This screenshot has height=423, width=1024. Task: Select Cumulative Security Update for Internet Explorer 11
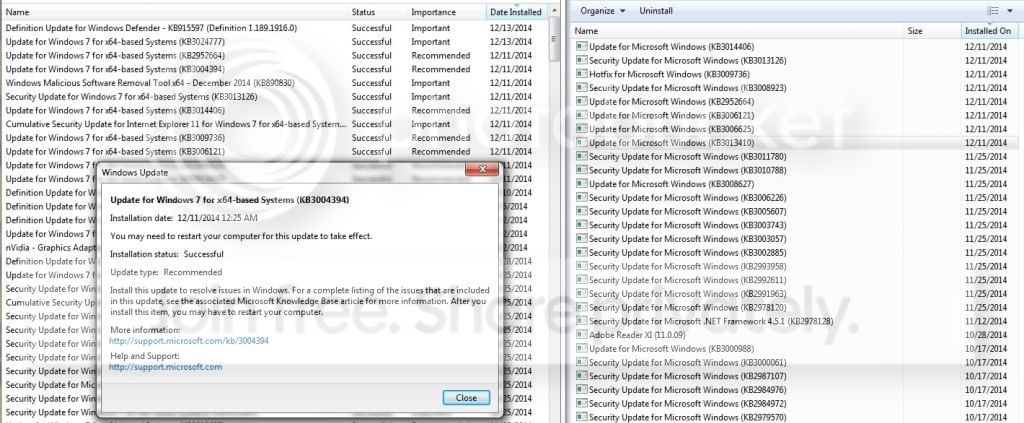274,124
